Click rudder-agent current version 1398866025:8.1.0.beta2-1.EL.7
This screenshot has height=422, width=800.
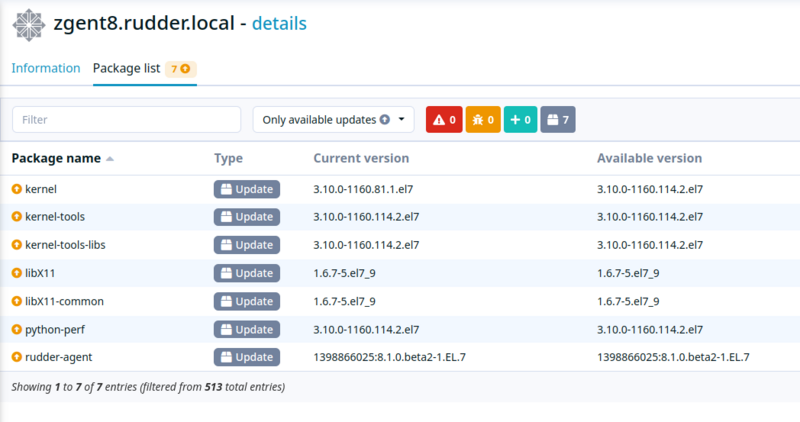390,357
